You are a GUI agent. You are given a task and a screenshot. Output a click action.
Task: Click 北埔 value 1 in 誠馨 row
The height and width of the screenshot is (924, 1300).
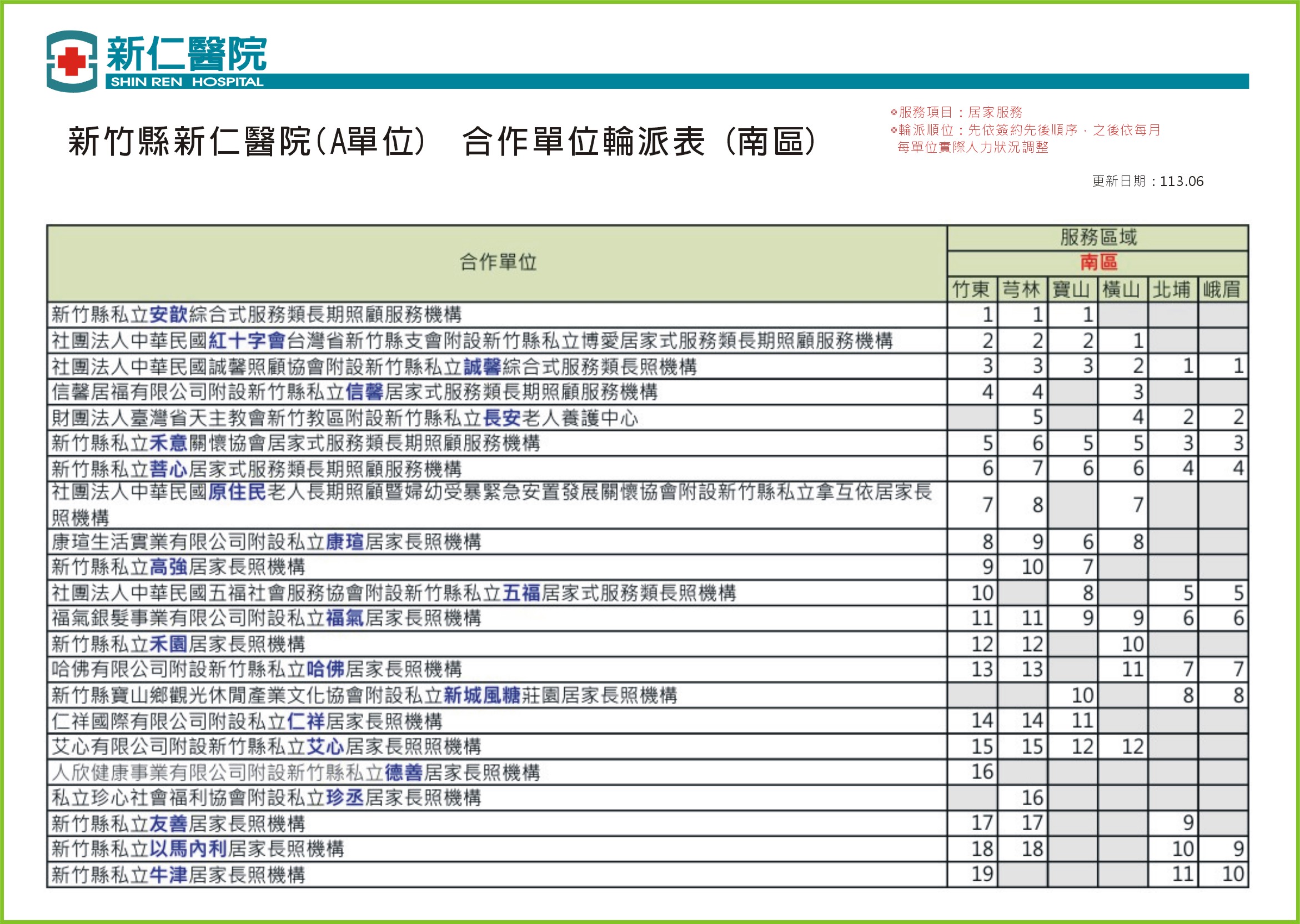[x=1188, y=366]
